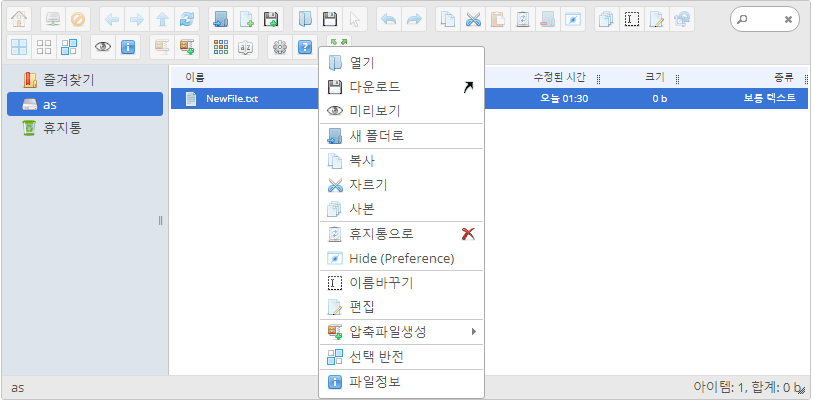Undo the last action
The image size is (814, 402).
pos(388,20)
